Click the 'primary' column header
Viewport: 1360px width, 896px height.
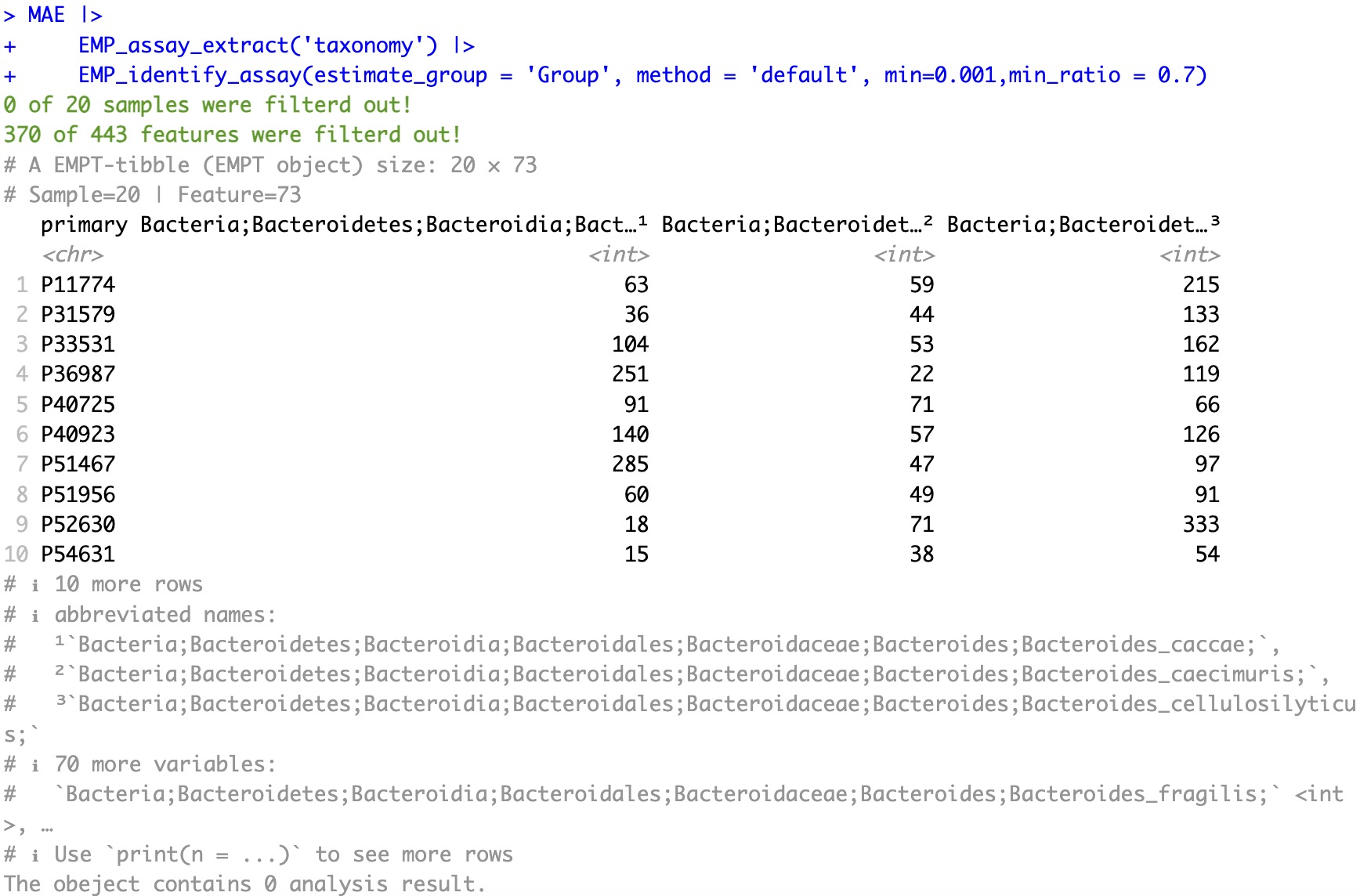pos(84,225)
